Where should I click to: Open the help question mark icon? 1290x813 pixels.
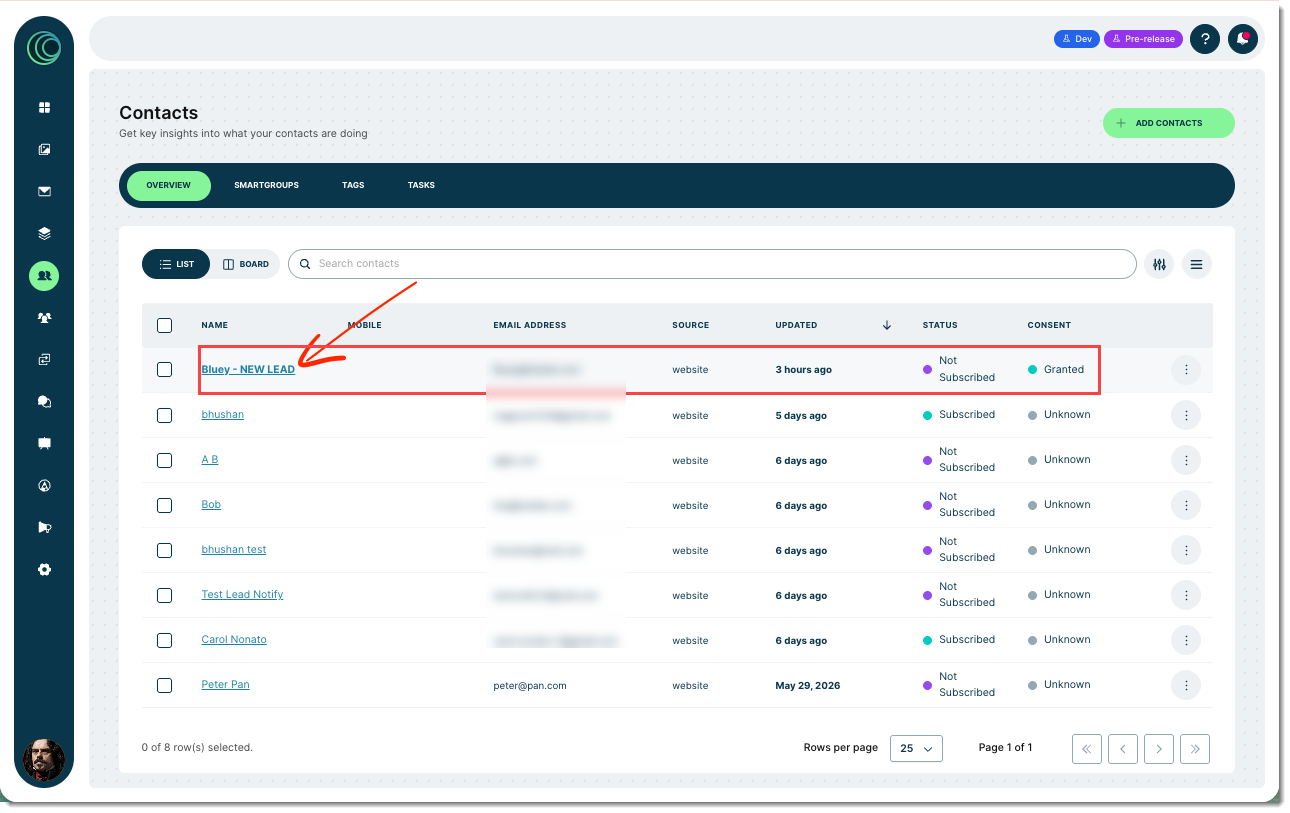1205,39
